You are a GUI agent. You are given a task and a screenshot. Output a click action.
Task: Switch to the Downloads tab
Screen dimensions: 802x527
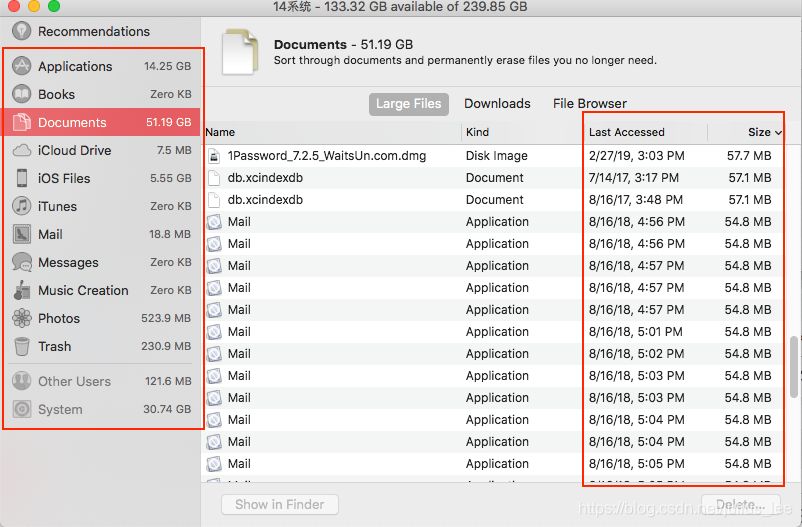[x=497, y=104]
